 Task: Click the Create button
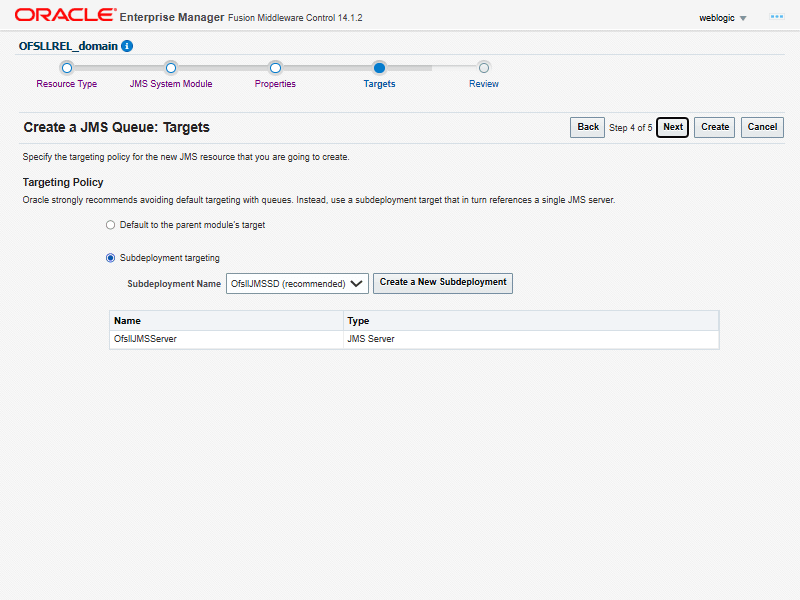pos(714,127)
